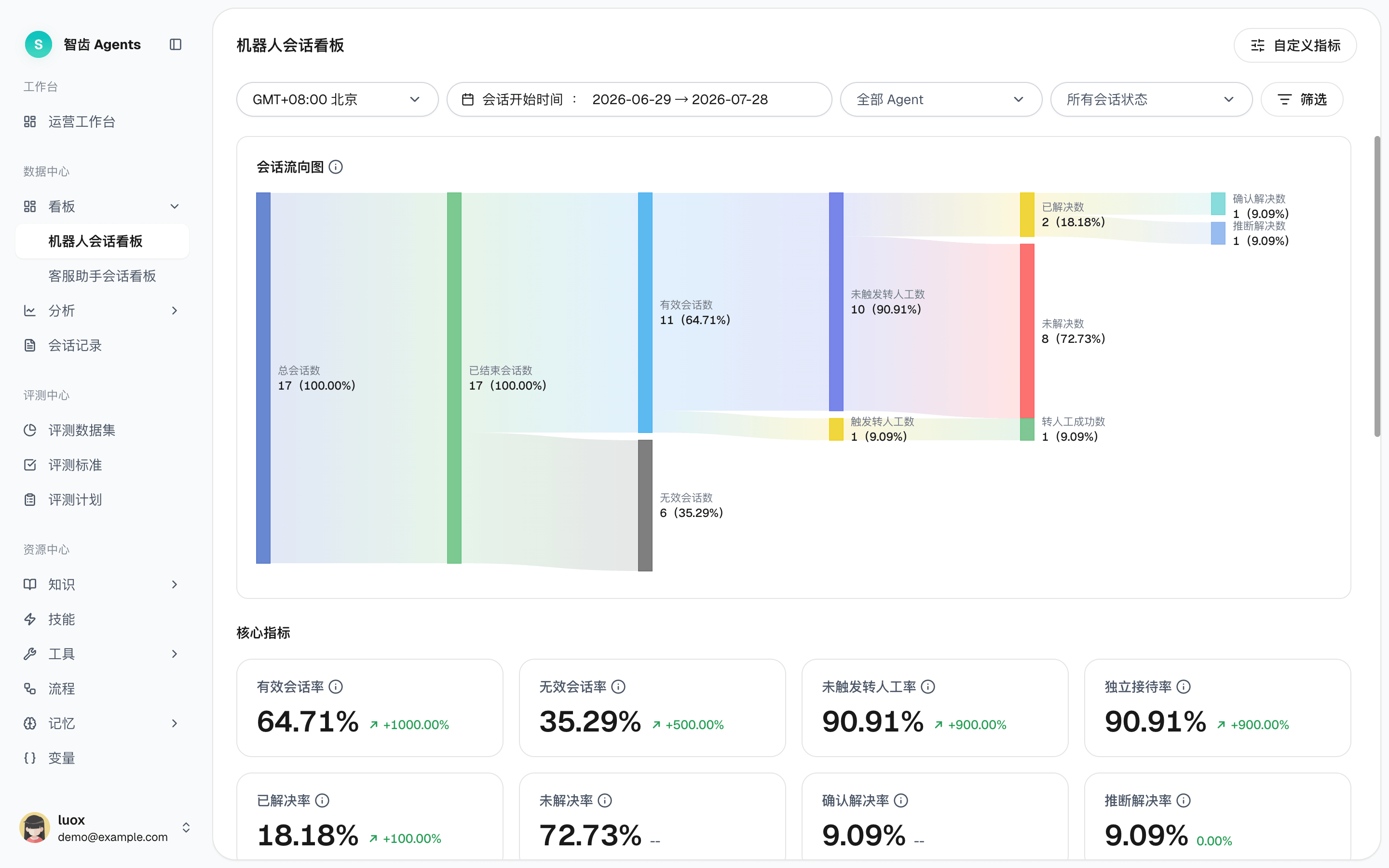Viewport: 1389px width, 868px height.
Task: Click the 工具 wrench icon
Action: tap(30, 654)
